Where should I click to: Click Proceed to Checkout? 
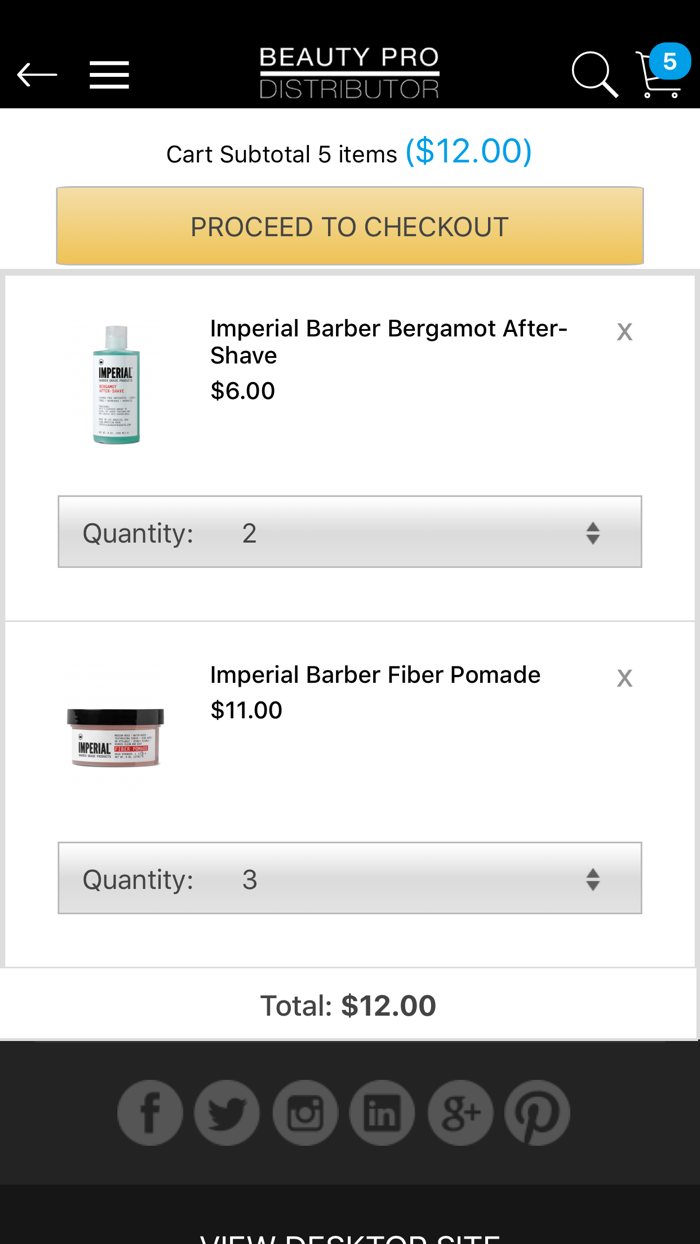tap(349, 226)
